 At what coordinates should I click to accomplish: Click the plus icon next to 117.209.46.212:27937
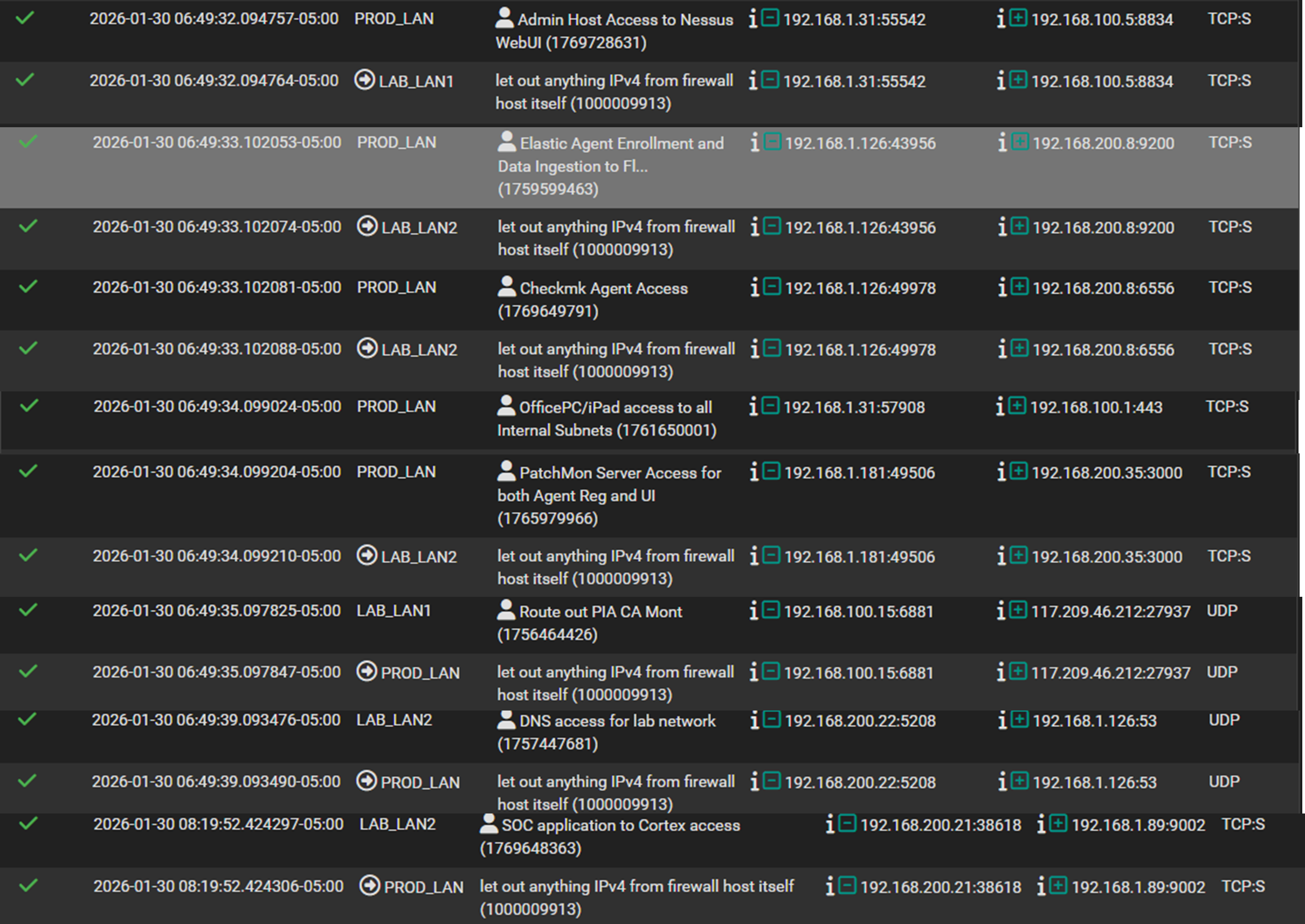tap(1018, 610)
